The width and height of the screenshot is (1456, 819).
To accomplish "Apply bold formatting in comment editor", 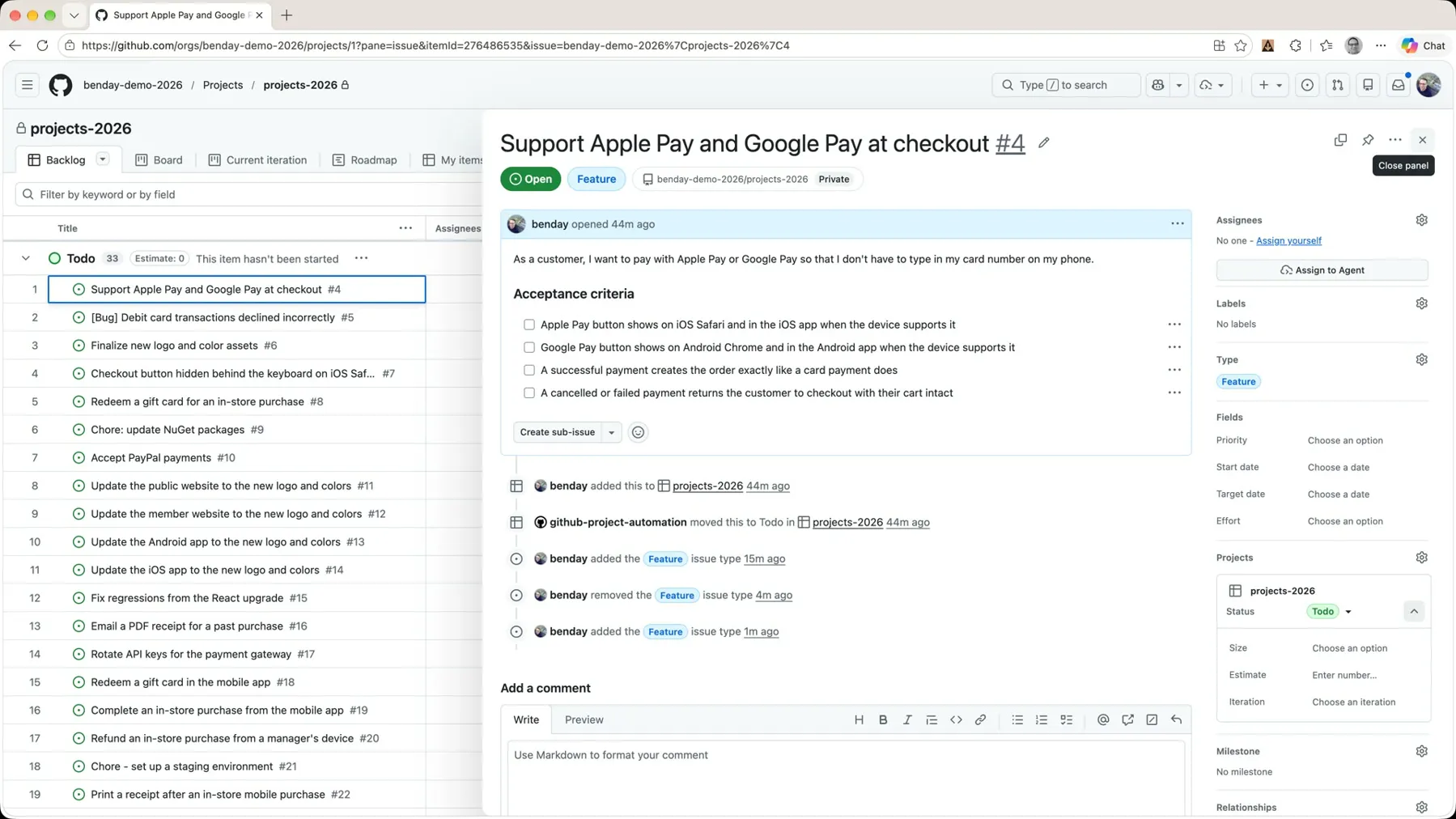I will pos(883,719).
